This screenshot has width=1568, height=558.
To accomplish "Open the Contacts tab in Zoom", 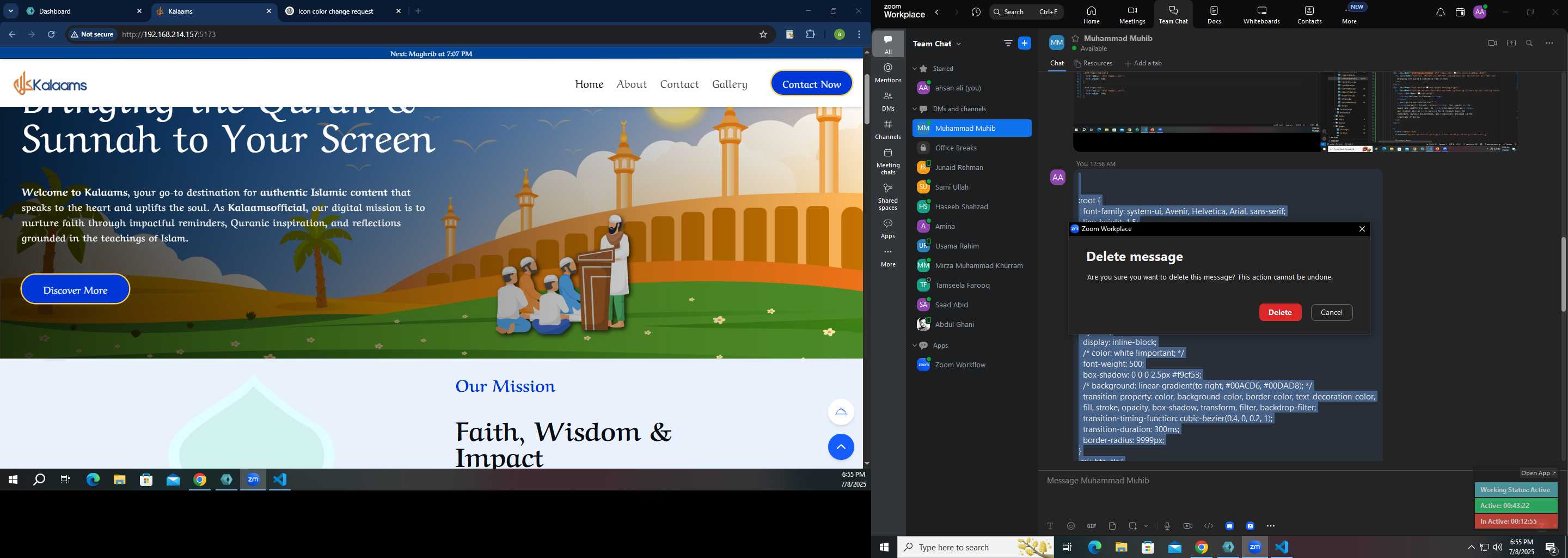I will [x=1309, y=15].
